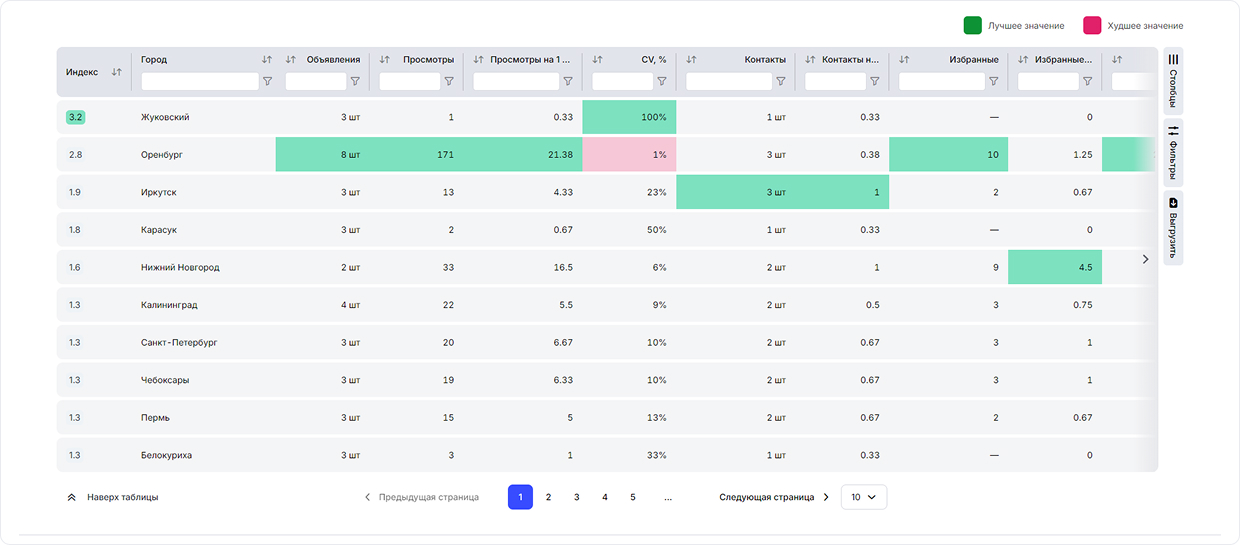The image size is (1240, 545).
Task: Go to page 2
Action: click(x=548, y=497)
